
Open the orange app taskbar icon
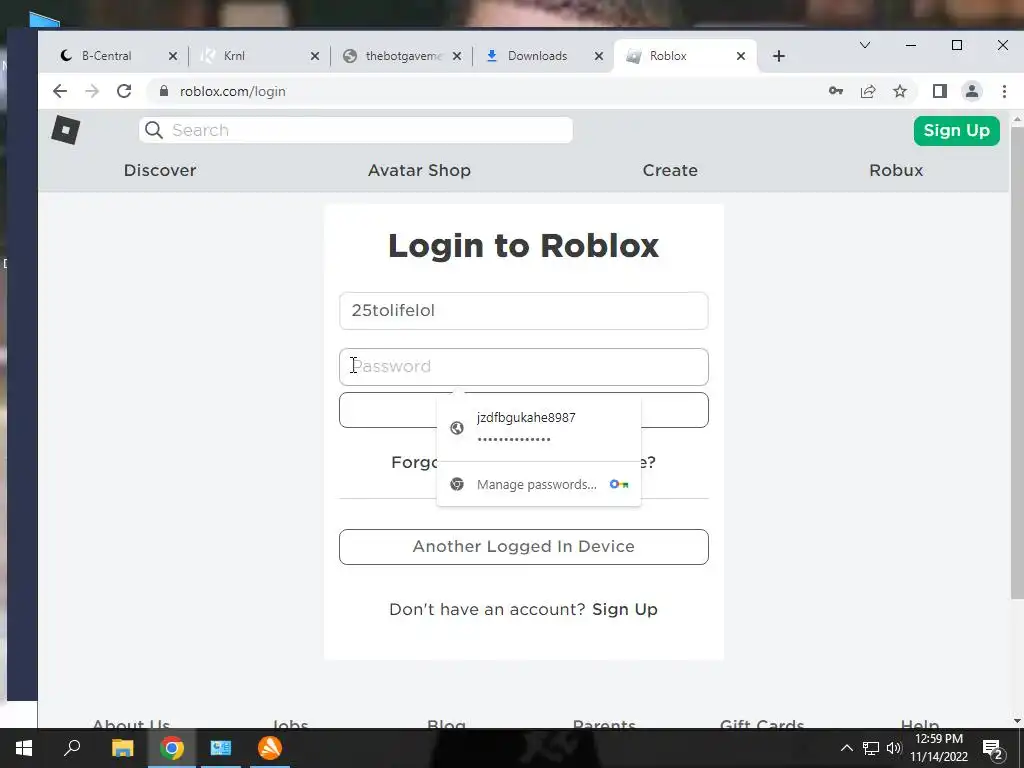(270, 748)
